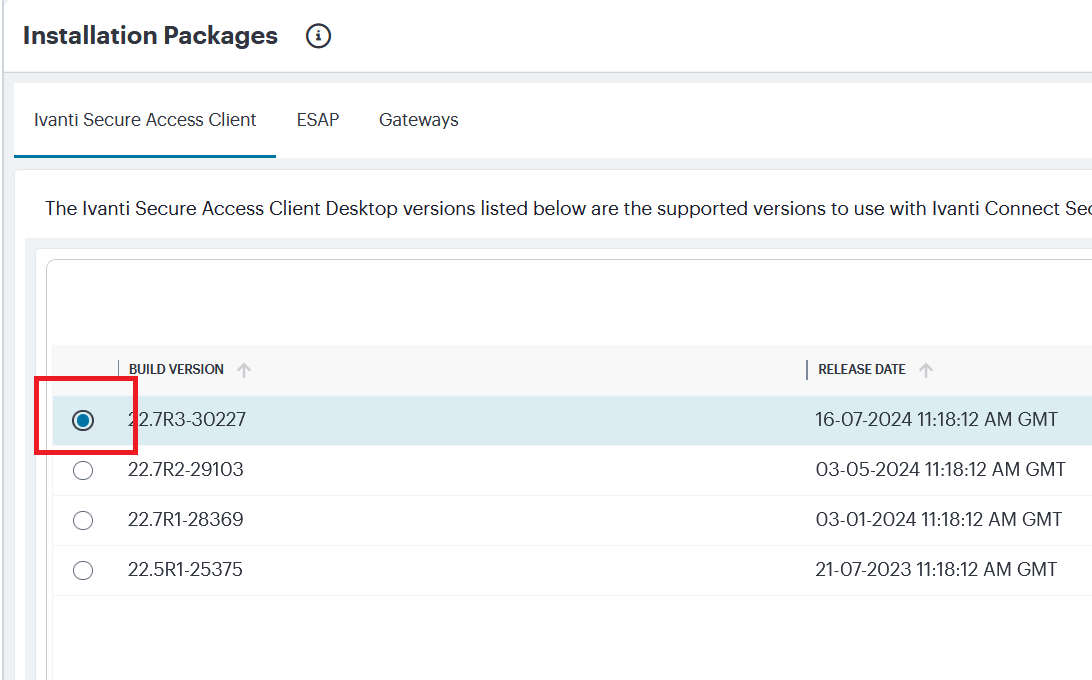Viewport: 1092px width, 680px height.
Task: Click the release date 16-07-2024 entry
Action: click(937, 419)
